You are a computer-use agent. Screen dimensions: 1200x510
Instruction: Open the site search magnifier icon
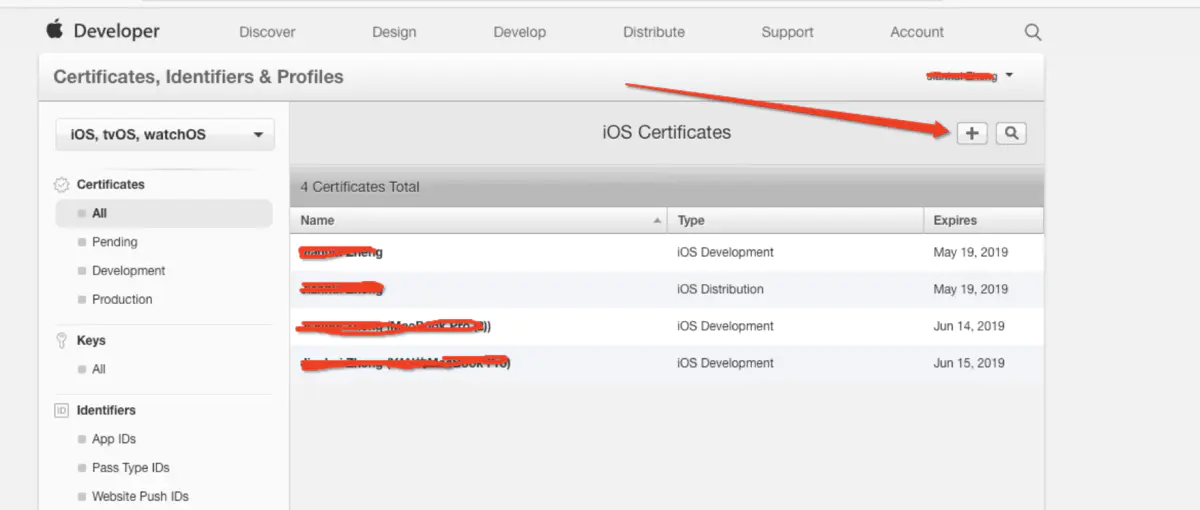[1033, 32]
